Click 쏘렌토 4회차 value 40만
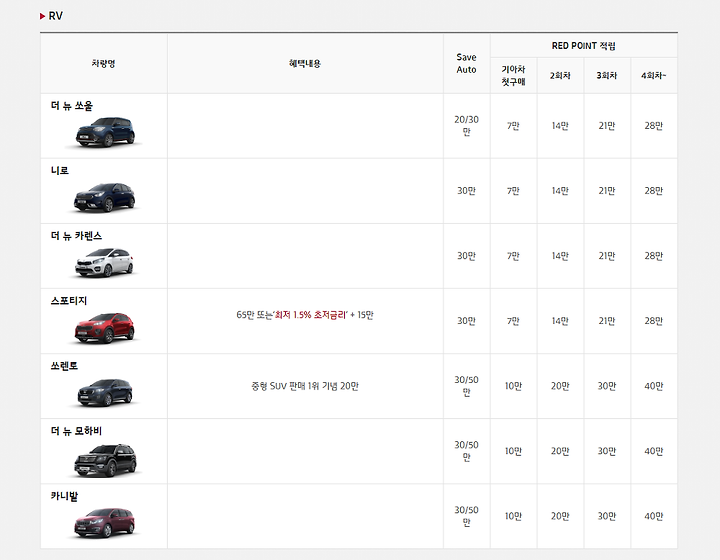Viewport: 720px width, 560px height. point(654,386)
